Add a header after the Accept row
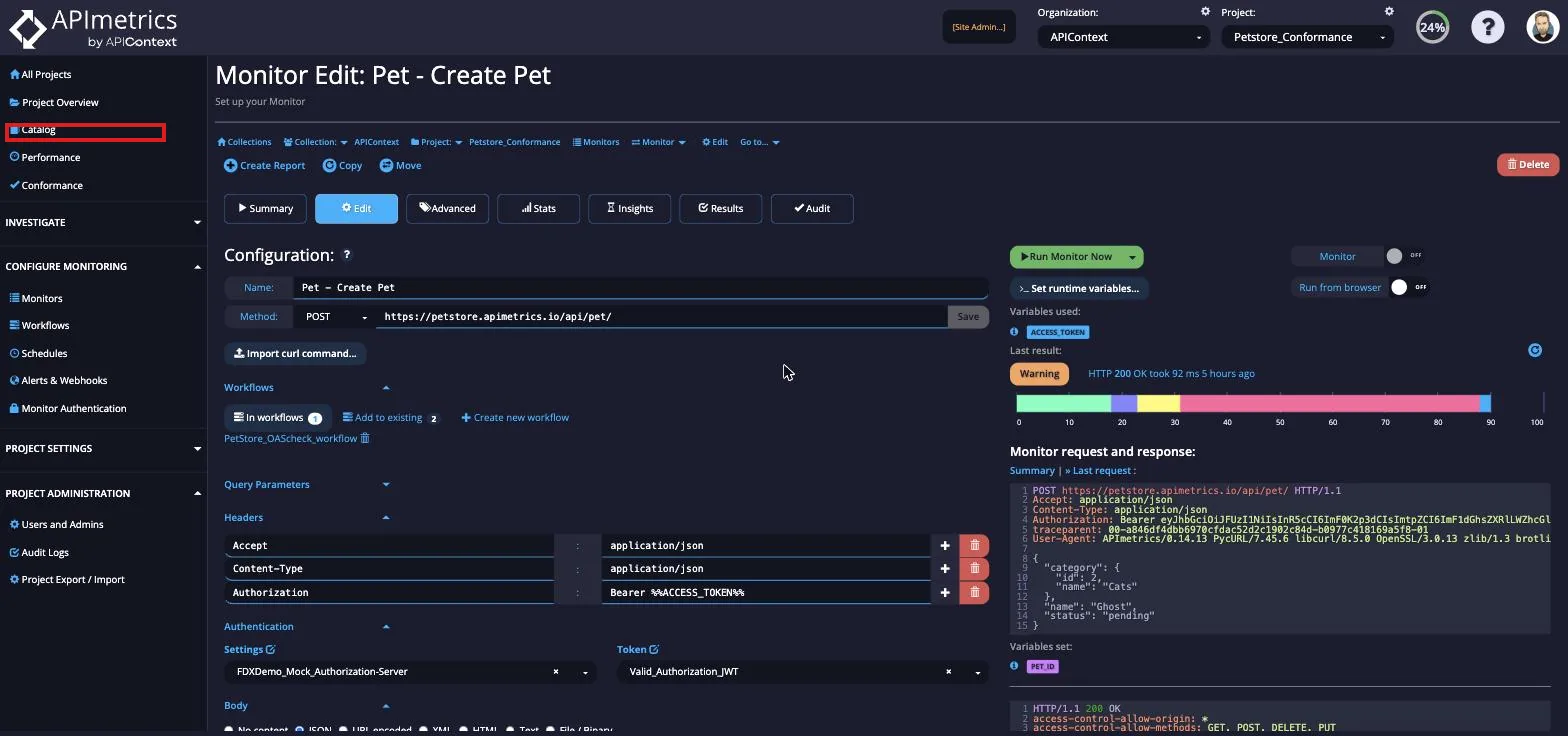 click(945, 545)
